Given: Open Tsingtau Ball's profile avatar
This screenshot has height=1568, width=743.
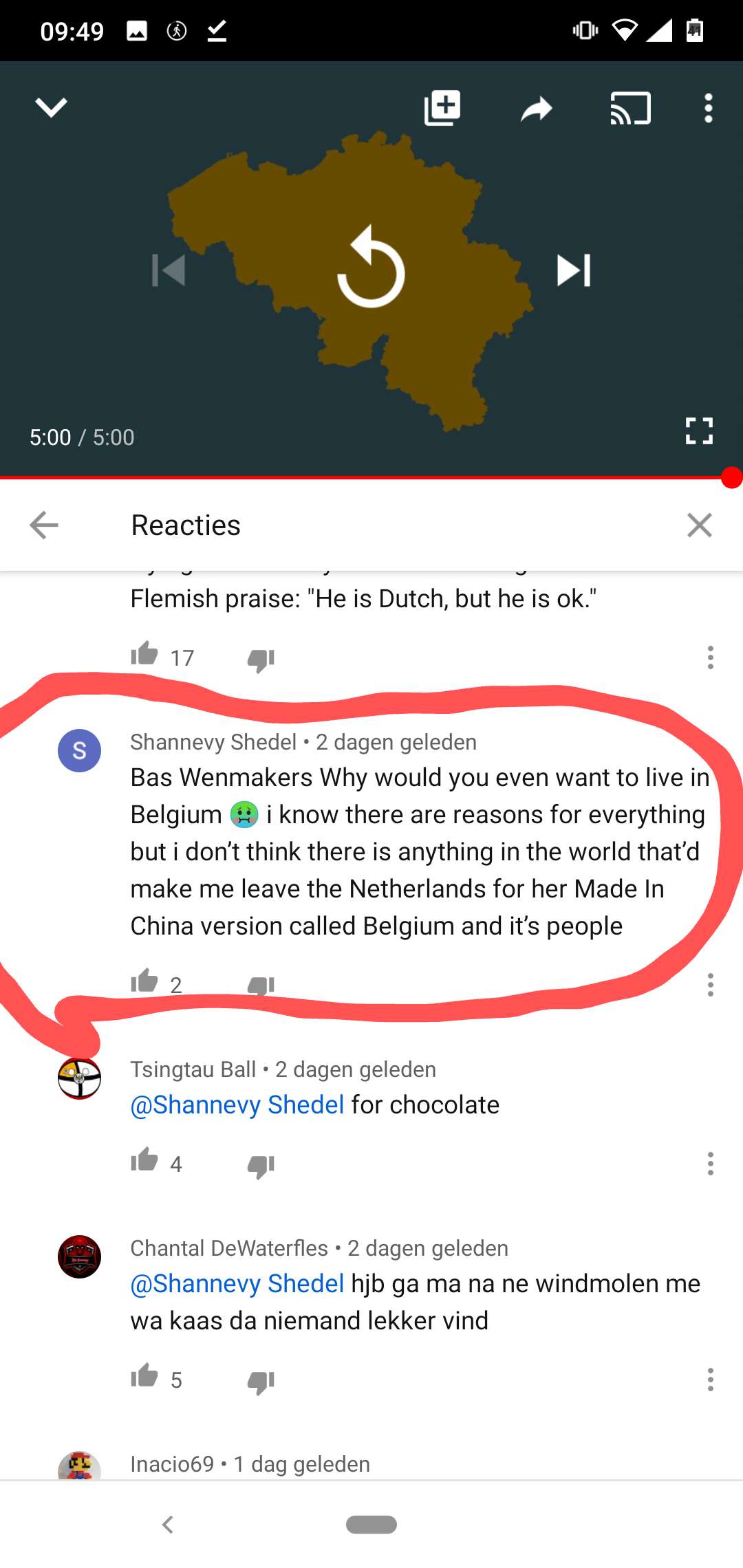Looking at the screenshot, I should click(79, 1078).
